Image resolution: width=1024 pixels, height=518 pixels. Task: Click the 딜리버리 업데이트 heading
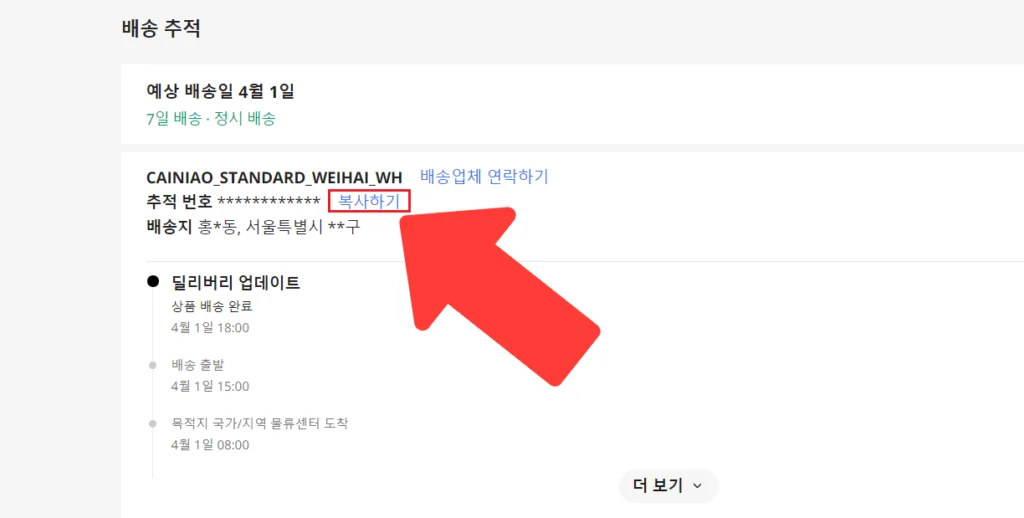click(236, 282)
